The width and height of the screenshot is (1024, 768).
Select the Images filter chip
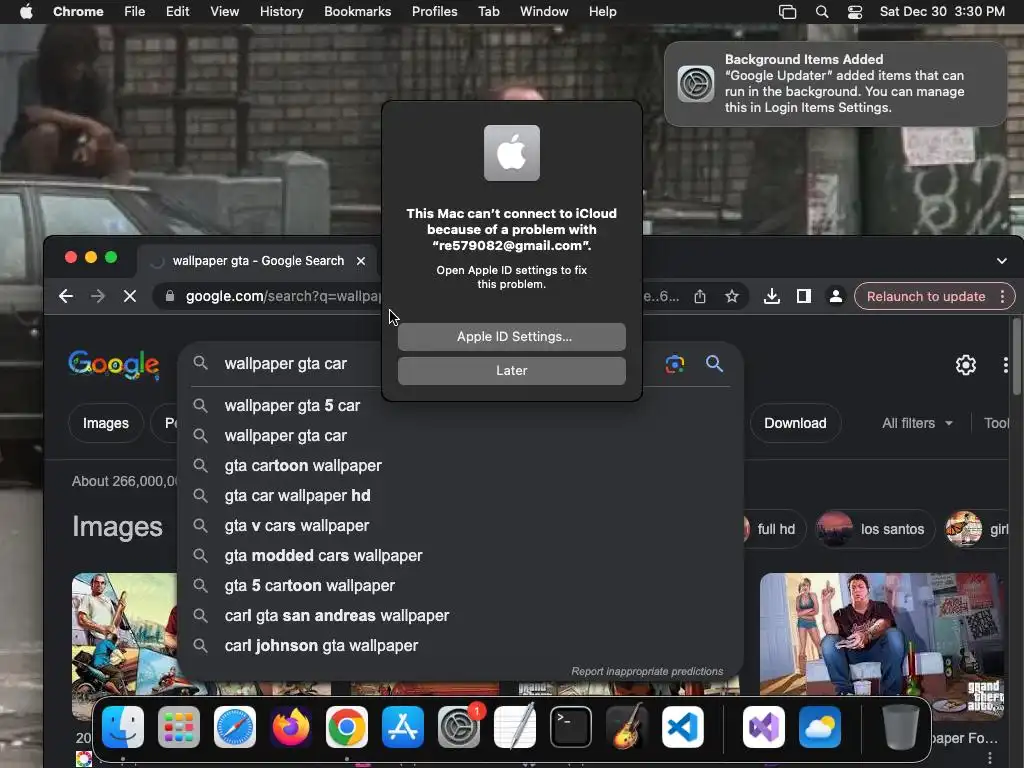point(106,423)
